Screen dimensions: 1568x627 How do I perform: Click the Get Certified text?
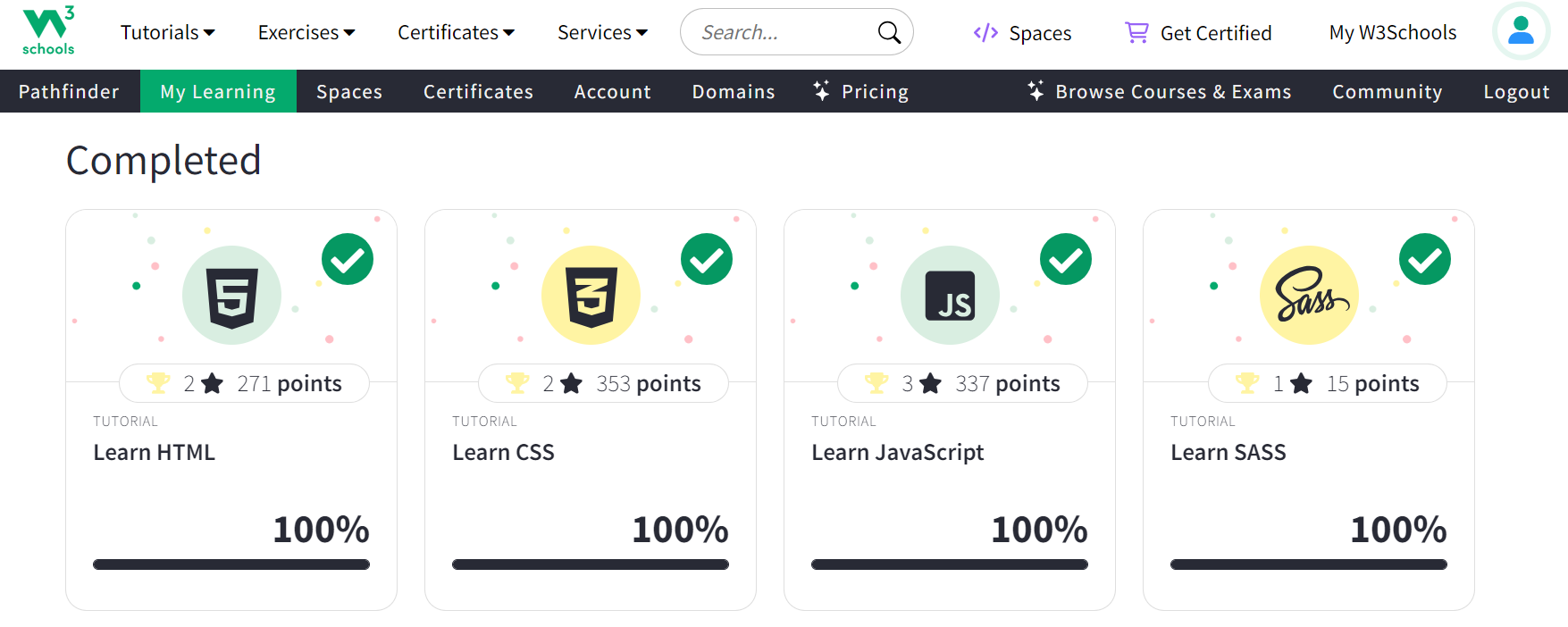point(1216,33)
